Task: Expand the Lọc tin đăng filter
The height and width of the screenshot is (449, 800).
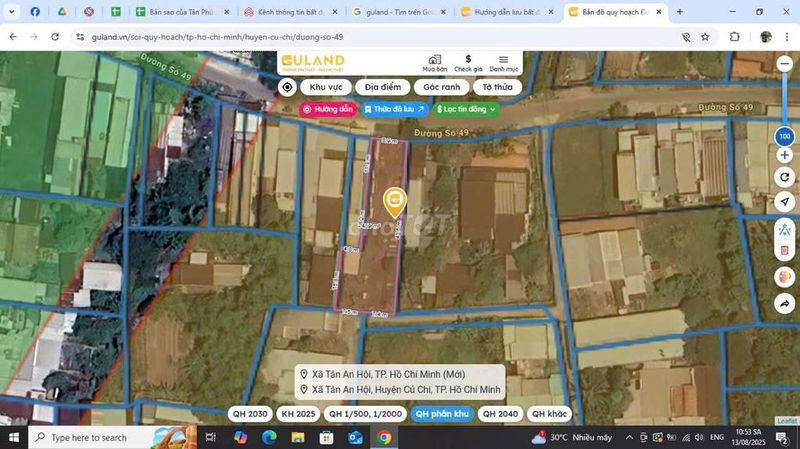Action: click(x=466, y=109)
